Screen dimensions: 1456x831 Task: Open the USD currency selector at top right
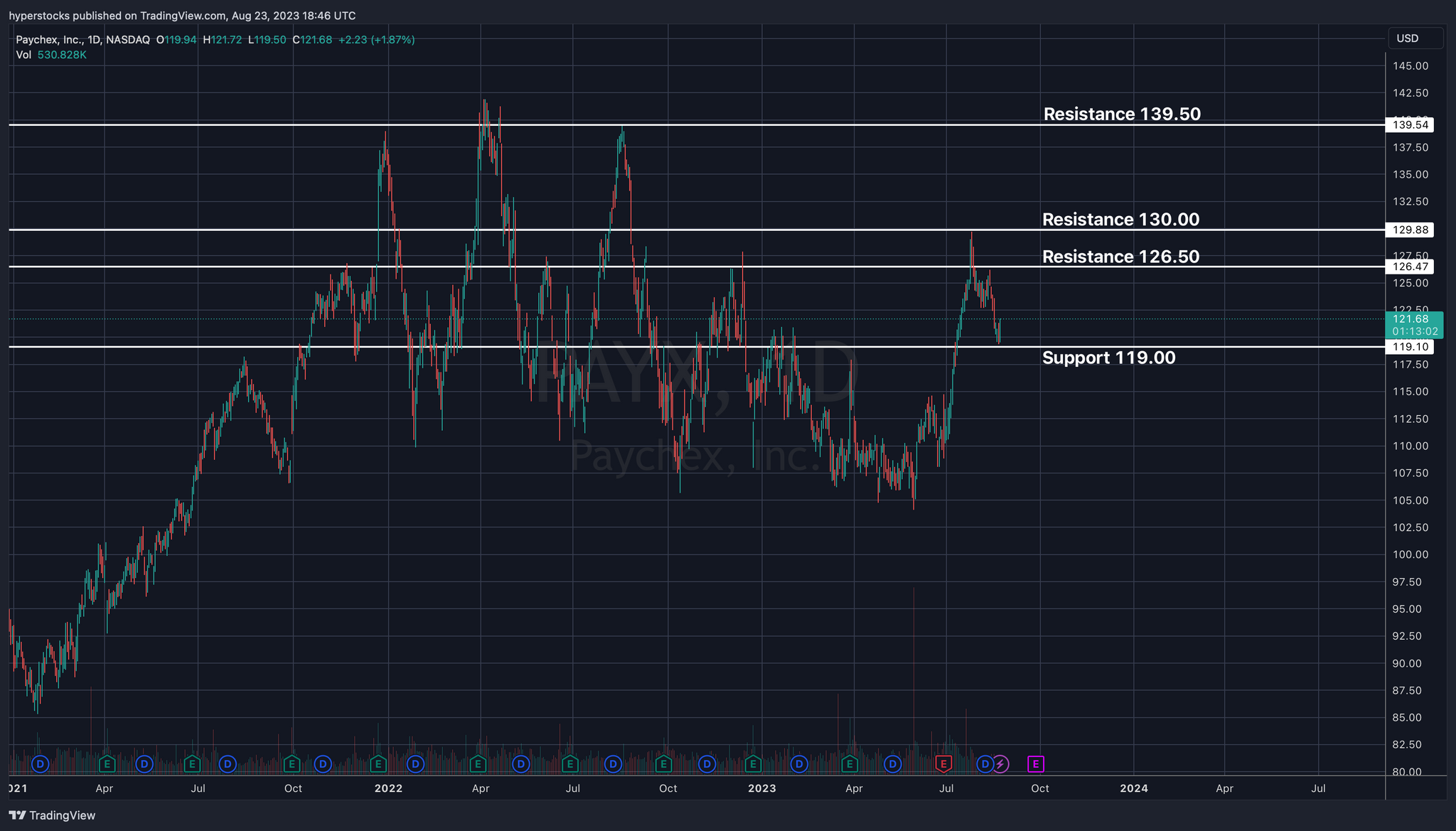1415,38
